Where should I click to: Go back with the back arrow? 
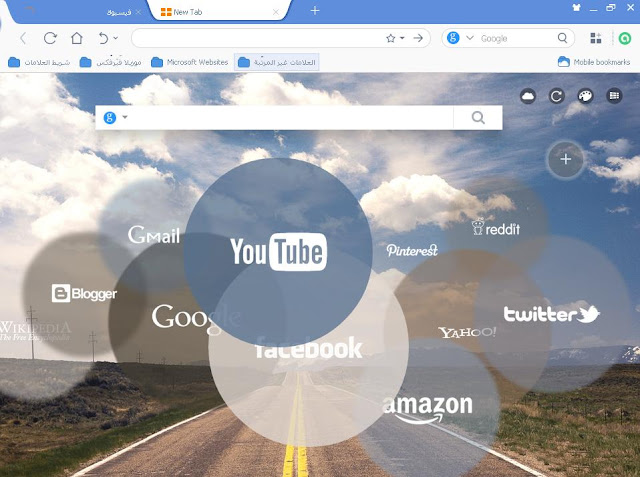[x=23, y=38]
